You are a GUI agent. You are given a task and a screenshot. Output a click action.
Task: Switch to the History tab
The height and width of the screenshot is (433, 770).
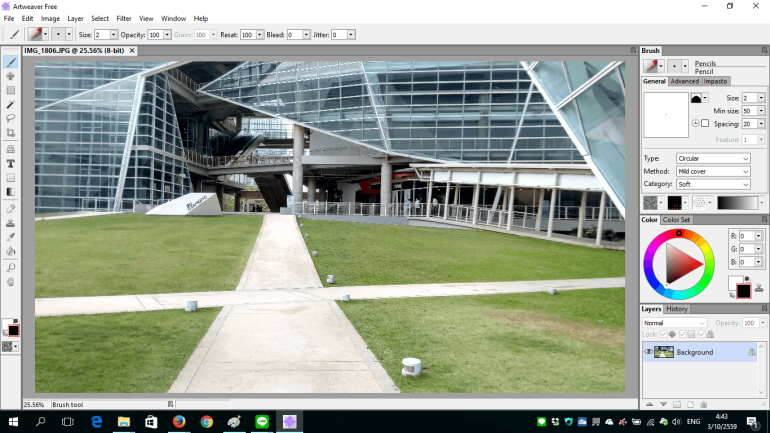pyautogui.click(x=677, y=309)
